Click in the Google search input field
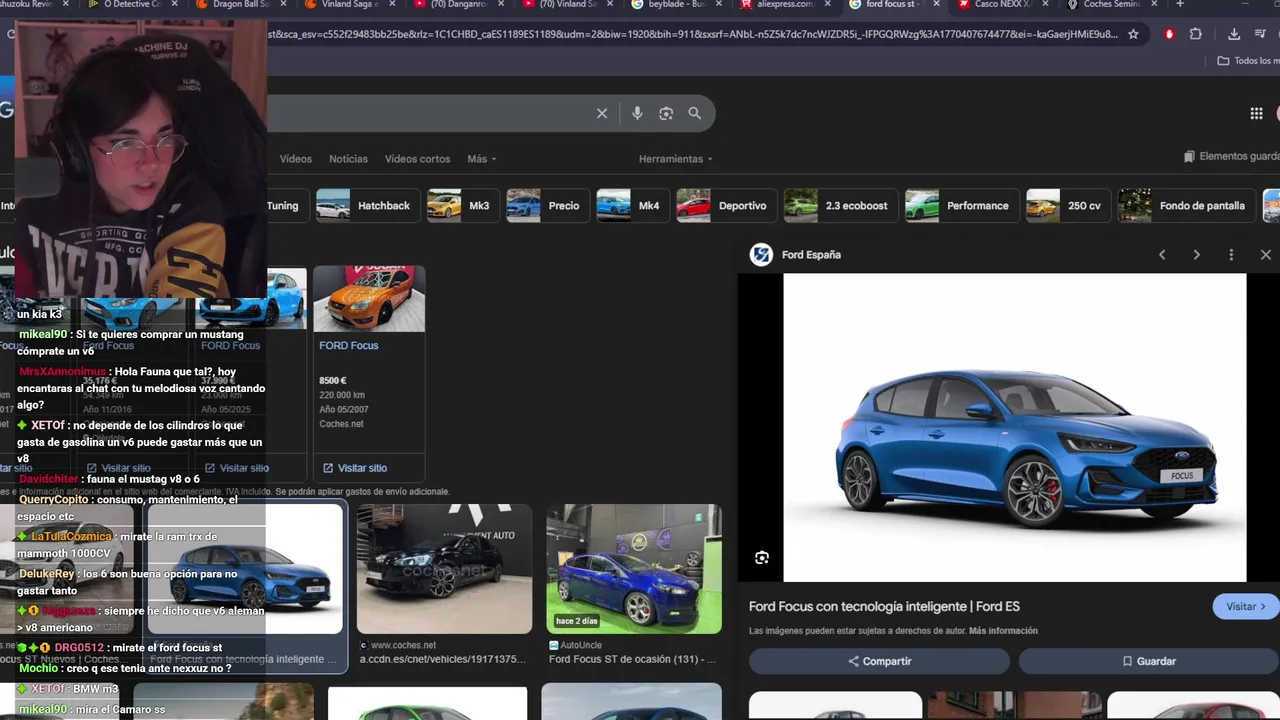1280x720 pixels. [x=430, y=113]
